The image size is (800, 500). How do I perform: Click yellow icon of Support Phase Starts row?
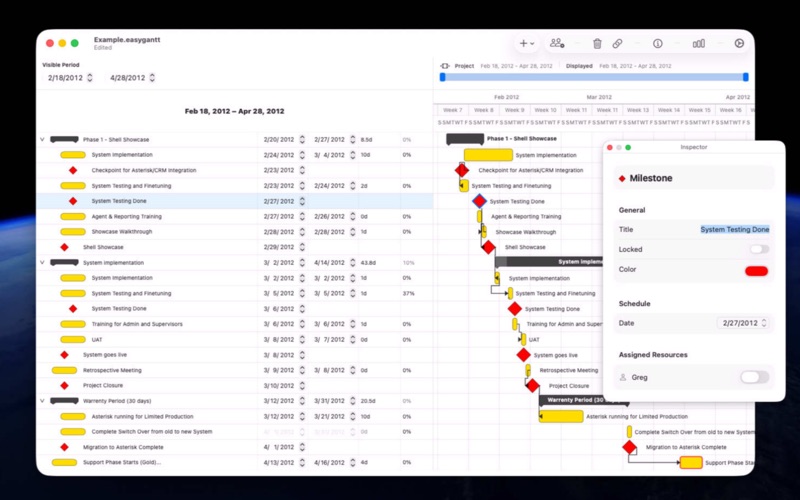64,462
